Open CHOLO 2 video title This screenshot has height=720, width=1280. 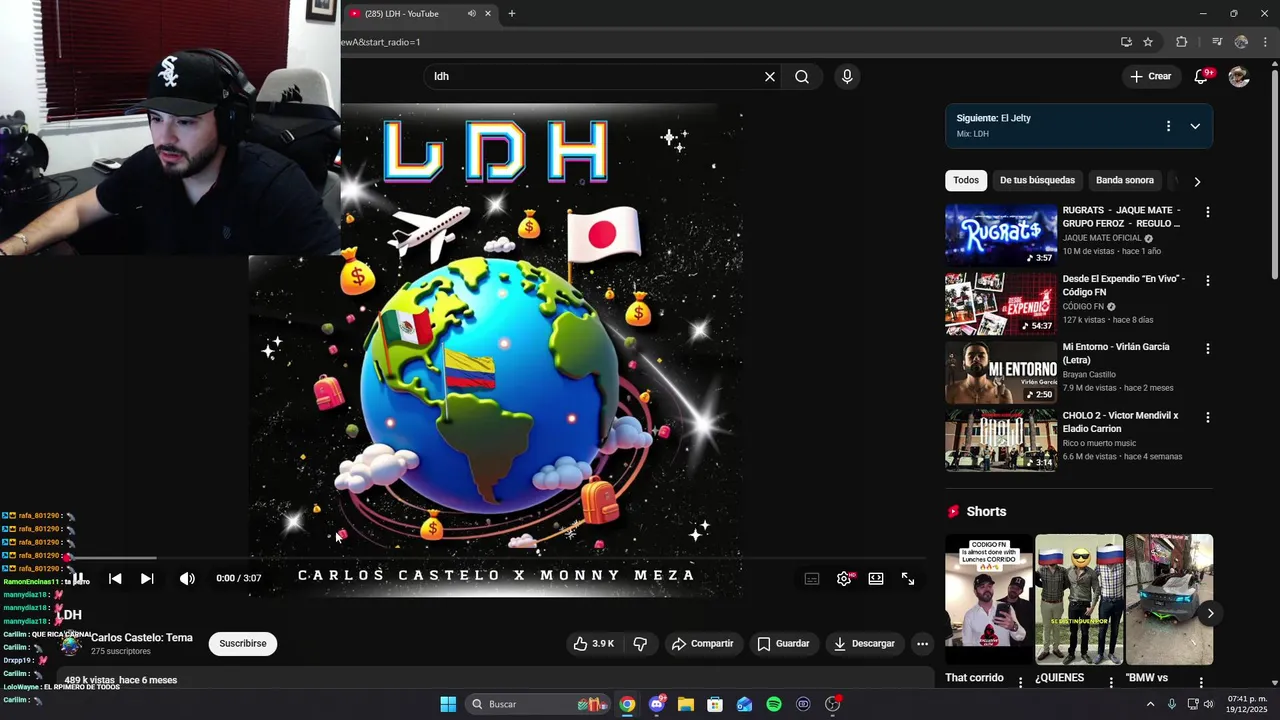[1120, 422]
